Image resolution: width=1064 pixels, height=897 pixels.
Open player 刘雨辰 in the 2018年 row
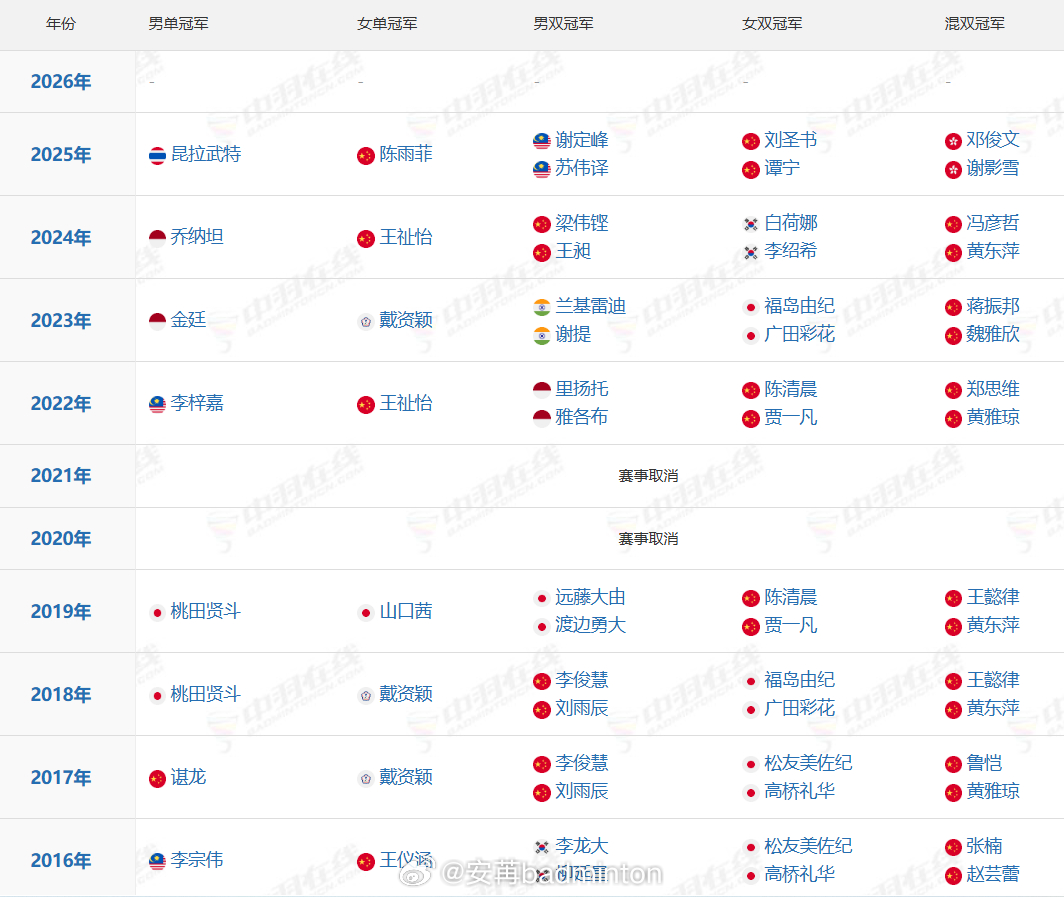tap(582, 708)
